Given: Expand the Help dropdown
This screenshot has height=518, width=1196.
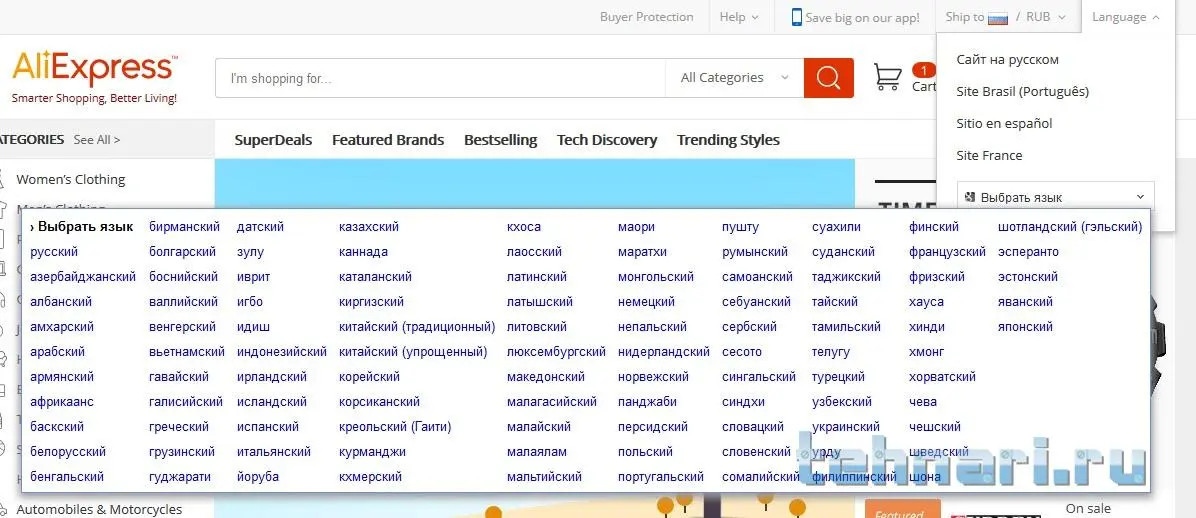Looking at the screenshot, I should [x=739, y=17].
